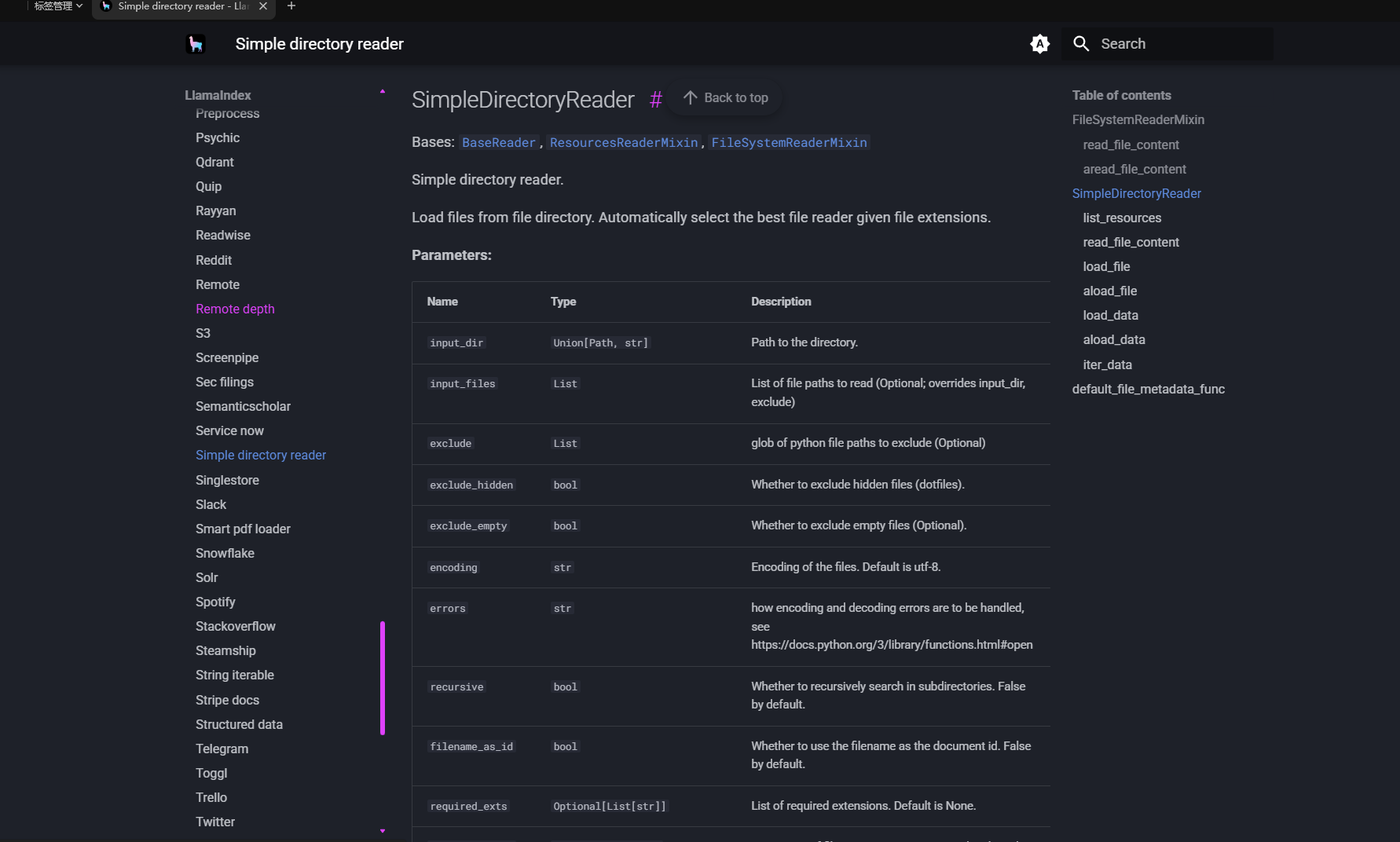The height and width of the screenshot is (842, 1400).
Task: Choose Trello from the sidebar list
Action: coord(211,797)
